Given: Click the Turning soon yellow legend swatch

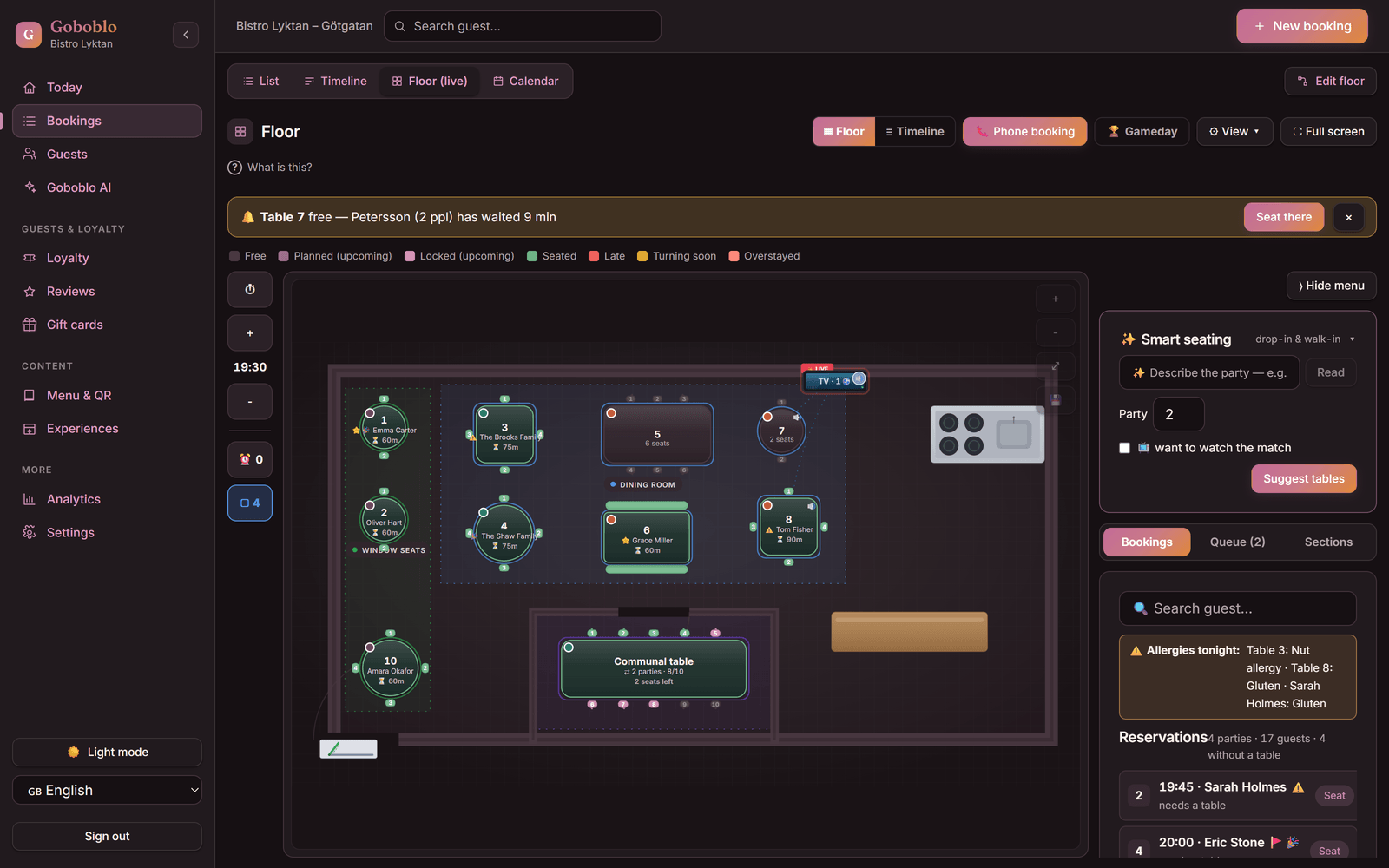Looking at the screenshot, I should [642, 256].
